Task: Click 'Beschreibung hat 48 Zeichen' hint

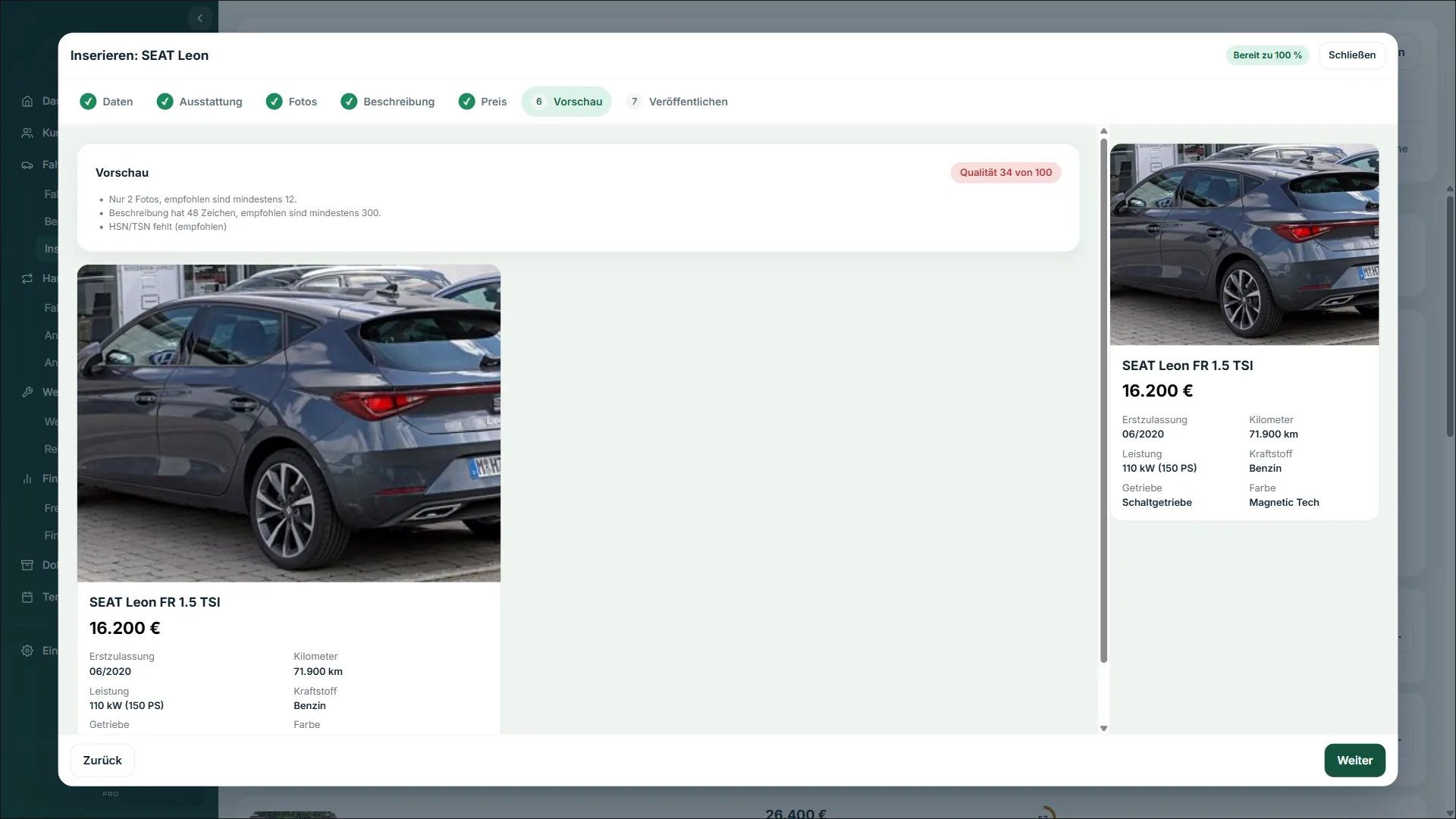Action: (x=245, y=213)
